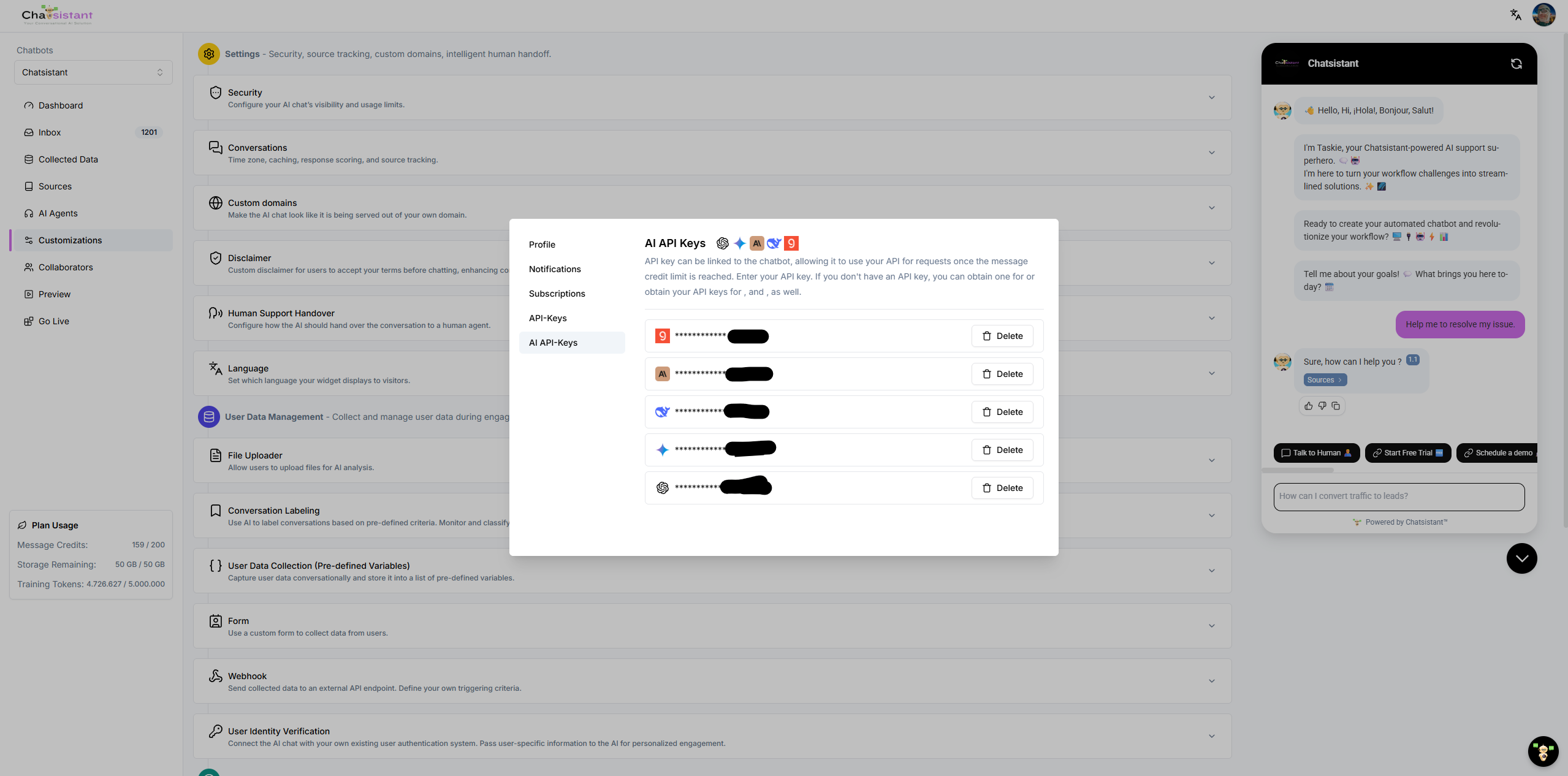
Task: Click the Talk to Human button
Action: (x=1316, y=453)
